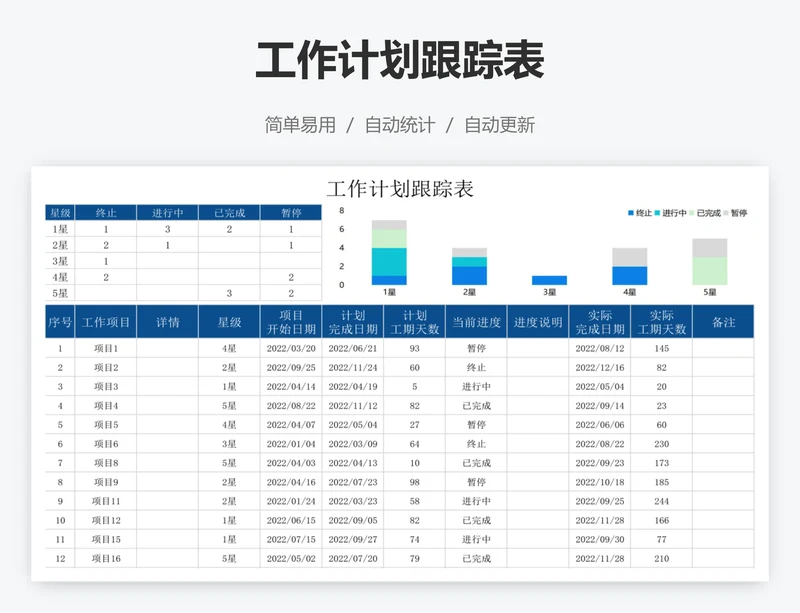Screen dimensions: 800x613
Task: Click the 实际完成日期 column header
Action: pos(600,322)
